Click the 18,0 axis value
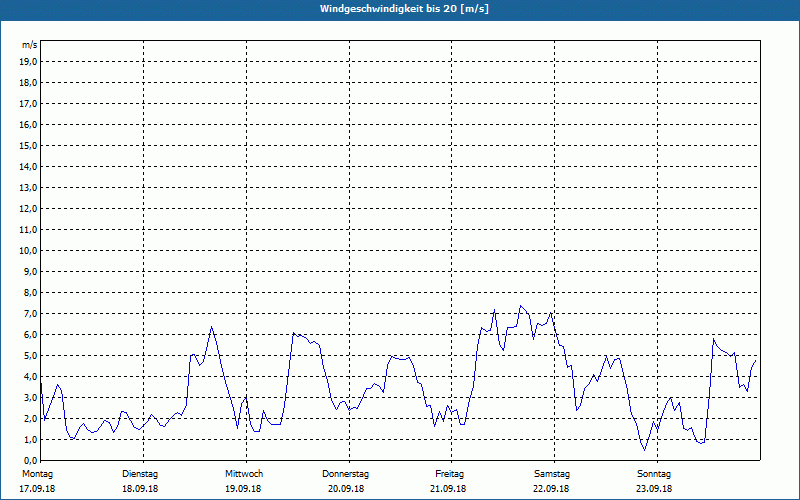 click(28, 83)
